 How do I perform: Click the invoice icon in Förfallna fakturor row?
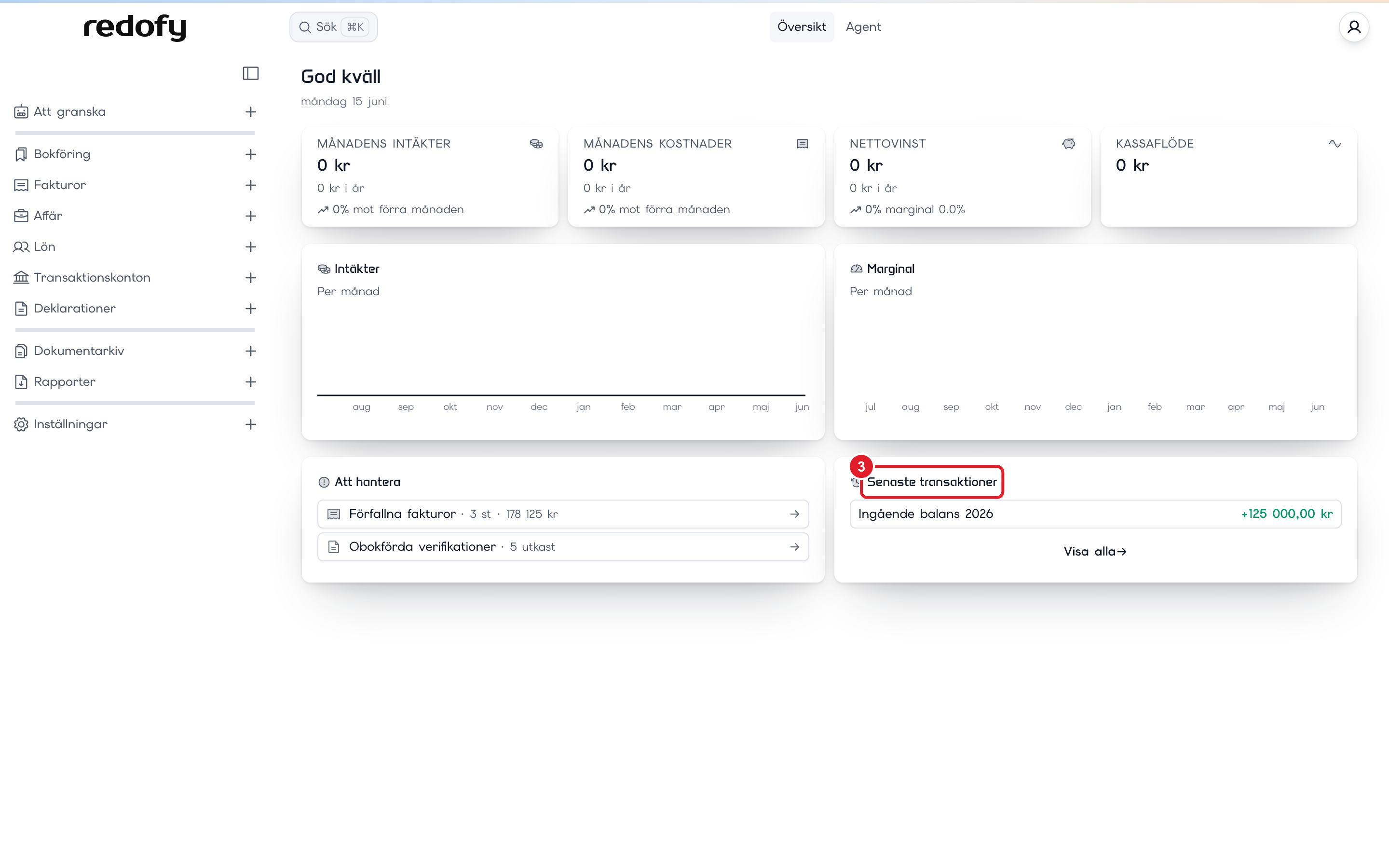click(333, 515)
